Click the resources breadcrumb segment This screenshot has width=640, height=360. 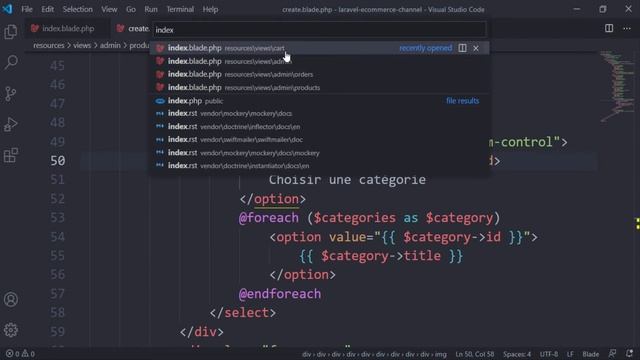coord(49,45)
